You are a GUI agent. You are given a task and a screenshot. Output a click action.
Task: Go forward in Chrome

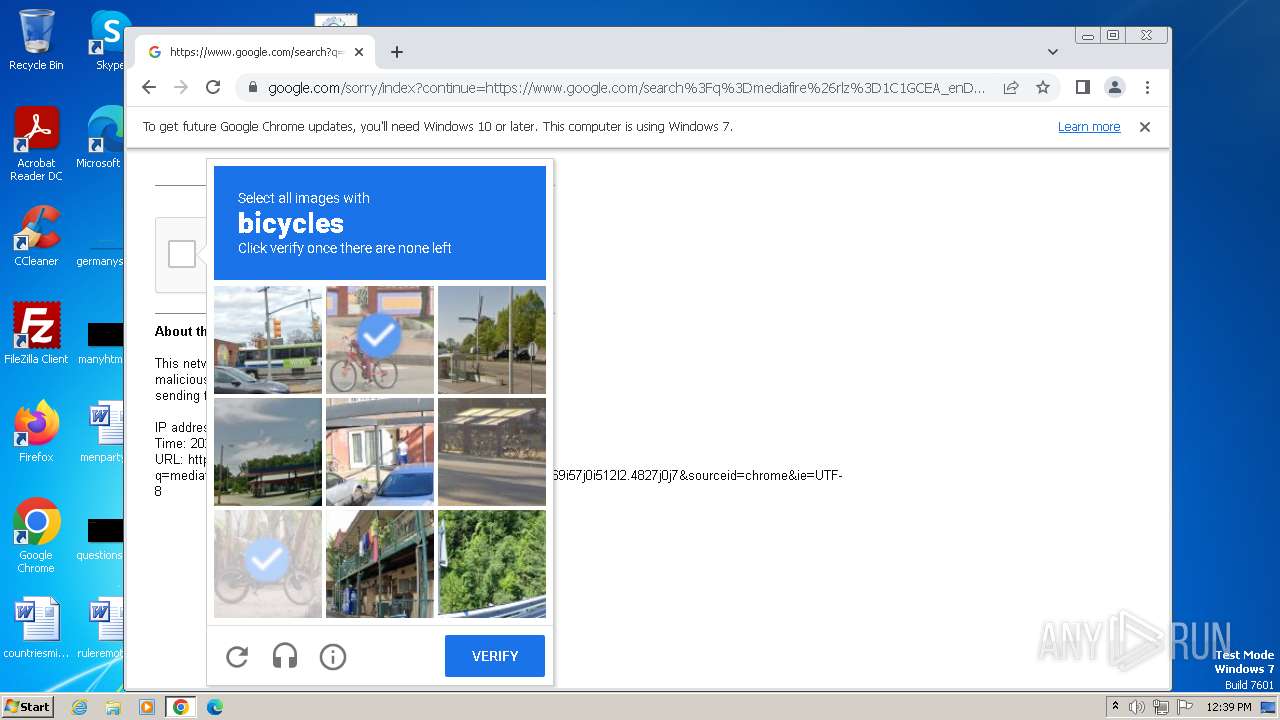point(181,87)
